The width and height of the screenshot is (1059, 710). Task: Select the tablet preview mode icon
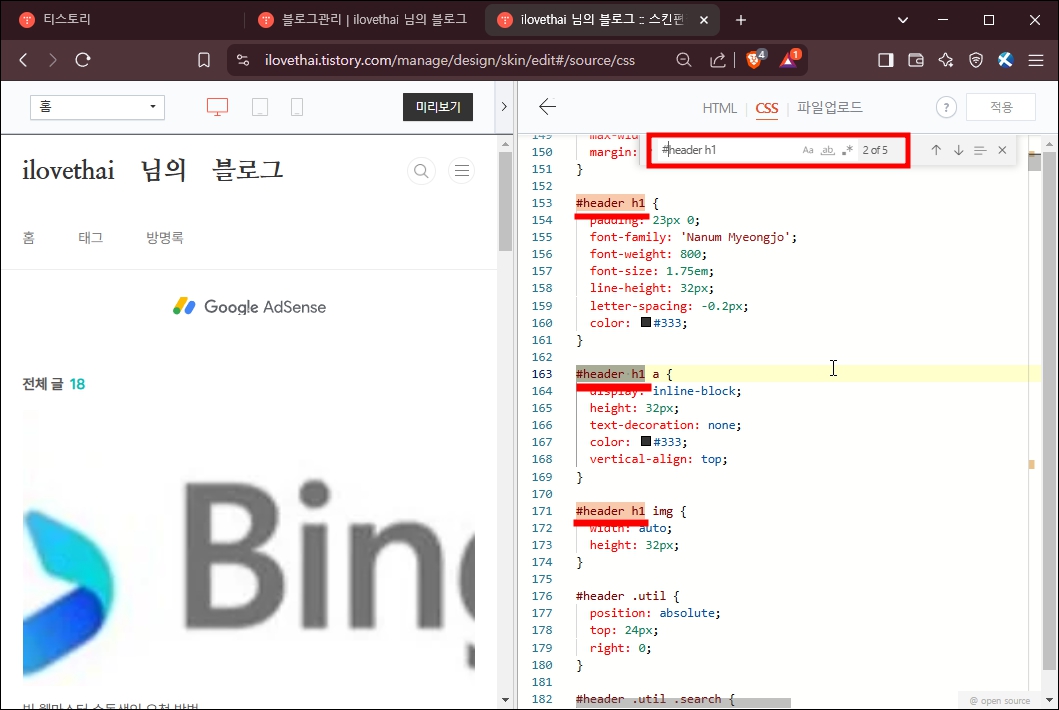[259, 106]
